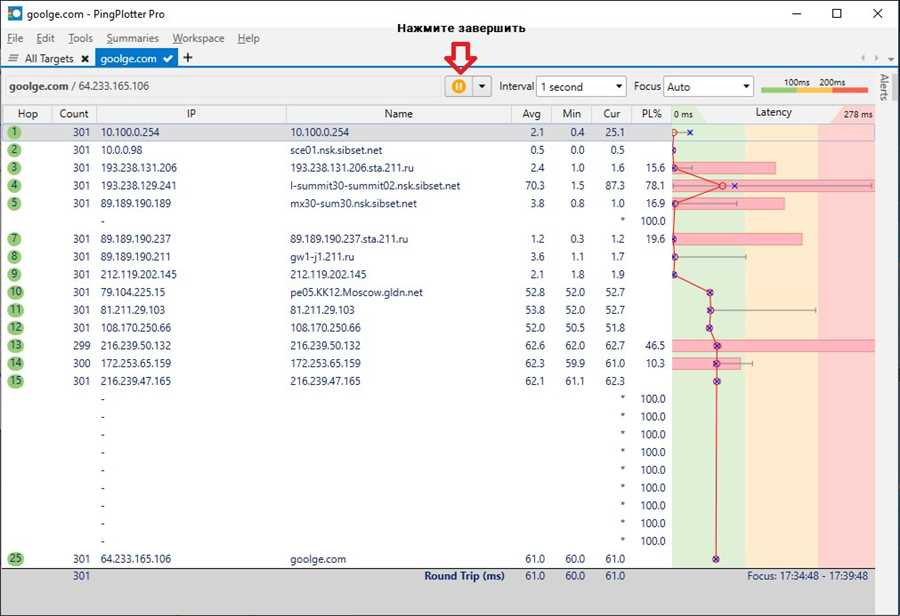Select the goolge.com tab
Viewport: 900px width, 616px height.
tap(129, 59)
